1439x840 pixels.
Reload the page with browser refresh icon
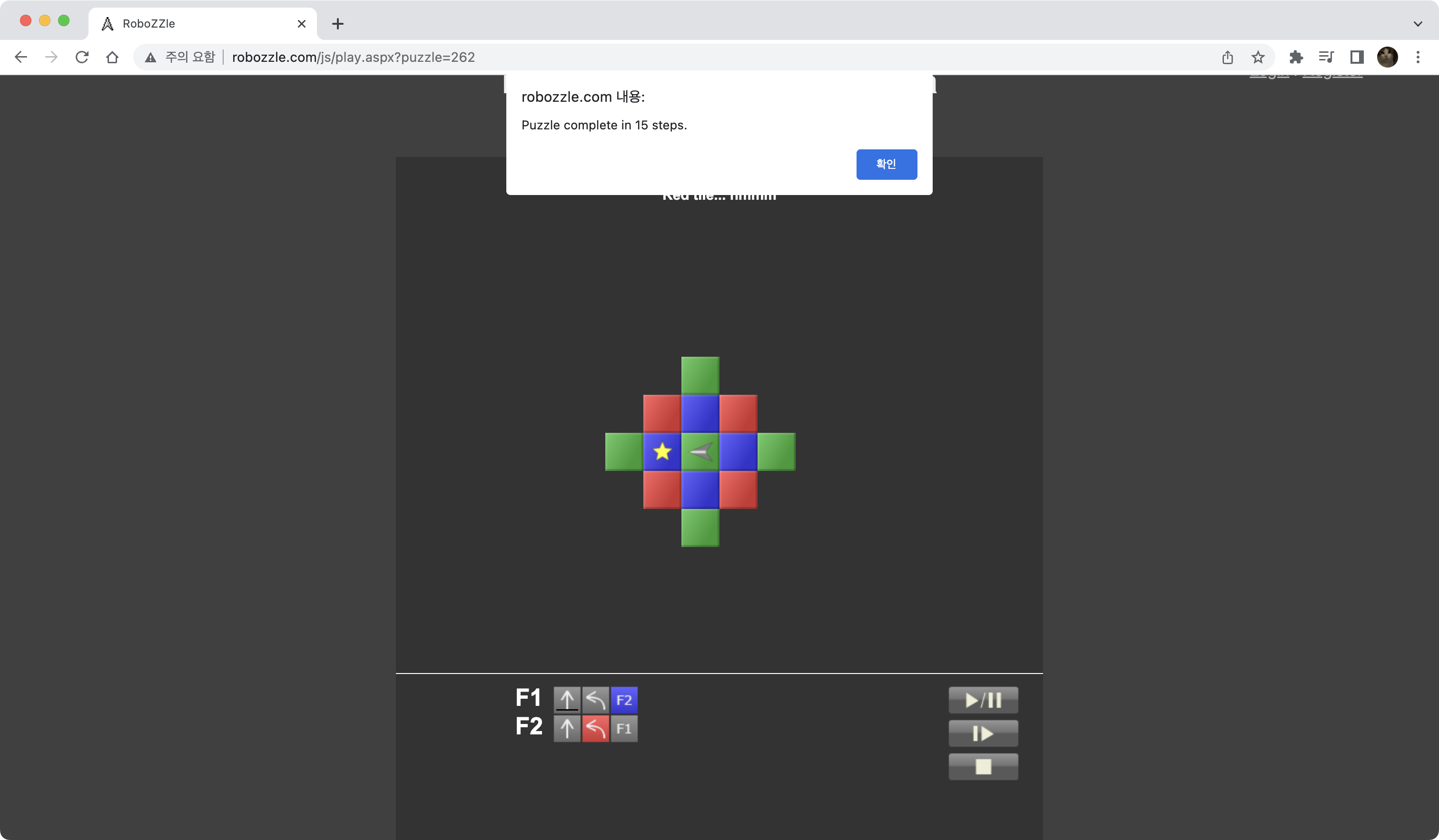tap(82, 57)
